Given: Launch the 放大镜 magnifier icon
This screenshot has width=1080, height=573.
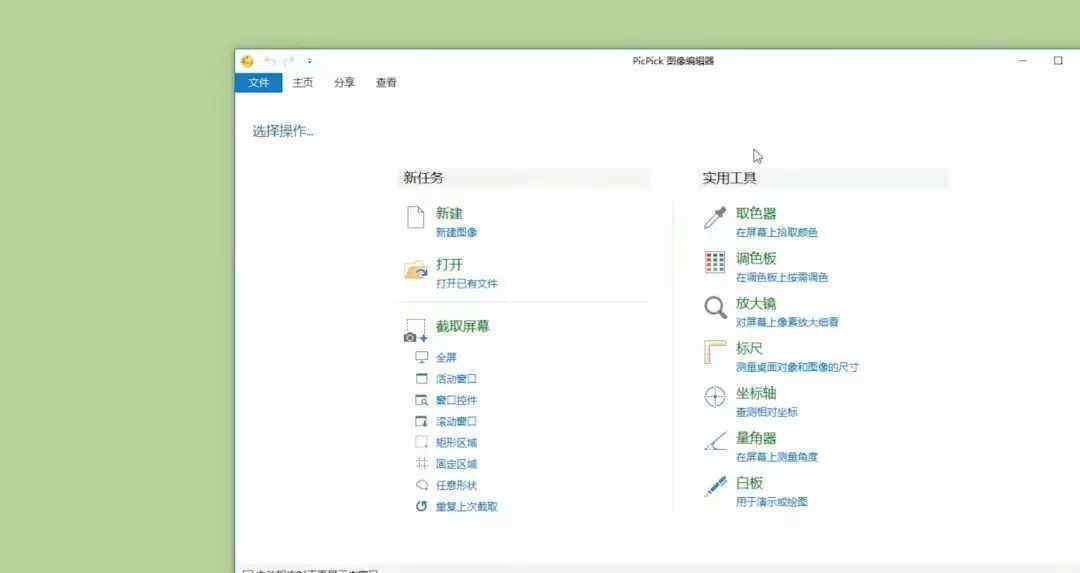Looking at the screenshot, I should (x=715, y=308).
